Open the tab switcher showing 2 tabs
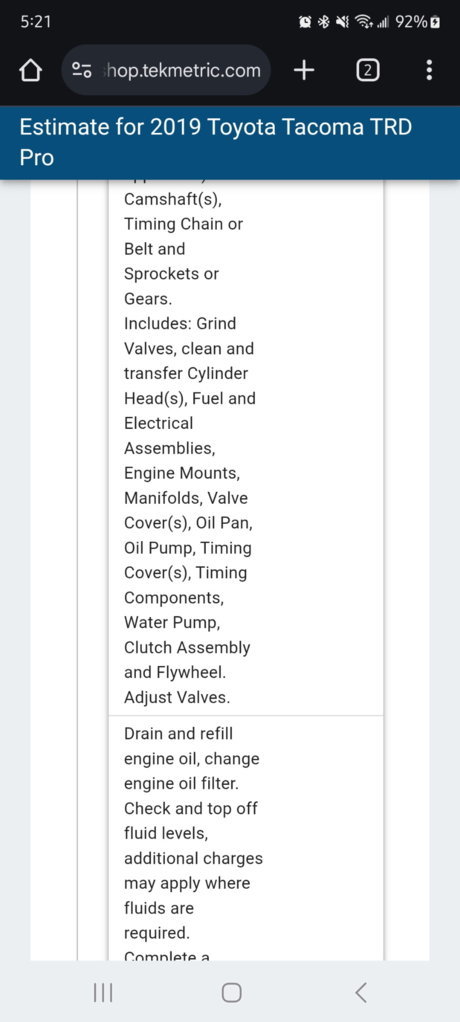460x1022 pixels. [x=367, y=70]
